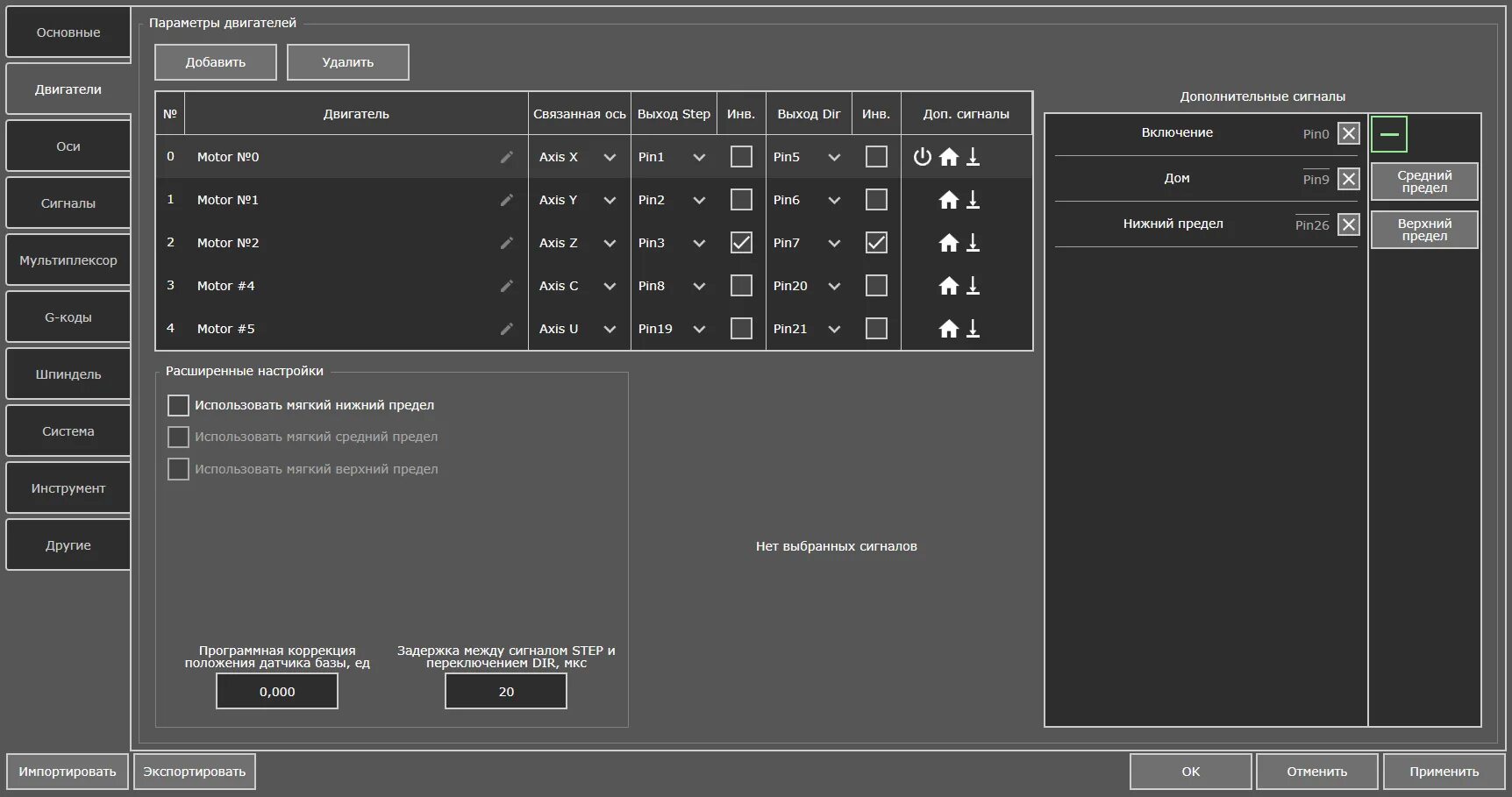Click the Удалить button
The width and height of the screenshot is (1512, 797).
click(348, 62)
